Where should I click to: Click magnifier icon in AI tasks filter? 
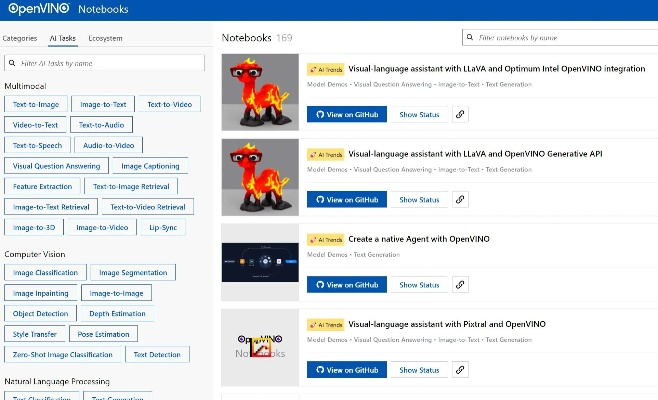pyautogui.click(x=14, y=62)
